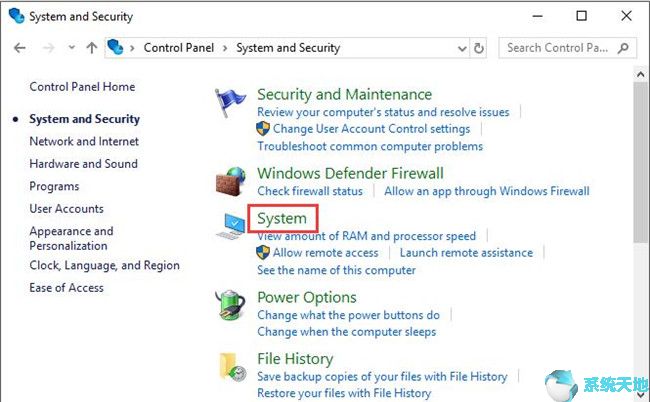Refresh the Control Panel view
Image resolution: width=650 pixels, height=402 pixels.
pos(480,48)
